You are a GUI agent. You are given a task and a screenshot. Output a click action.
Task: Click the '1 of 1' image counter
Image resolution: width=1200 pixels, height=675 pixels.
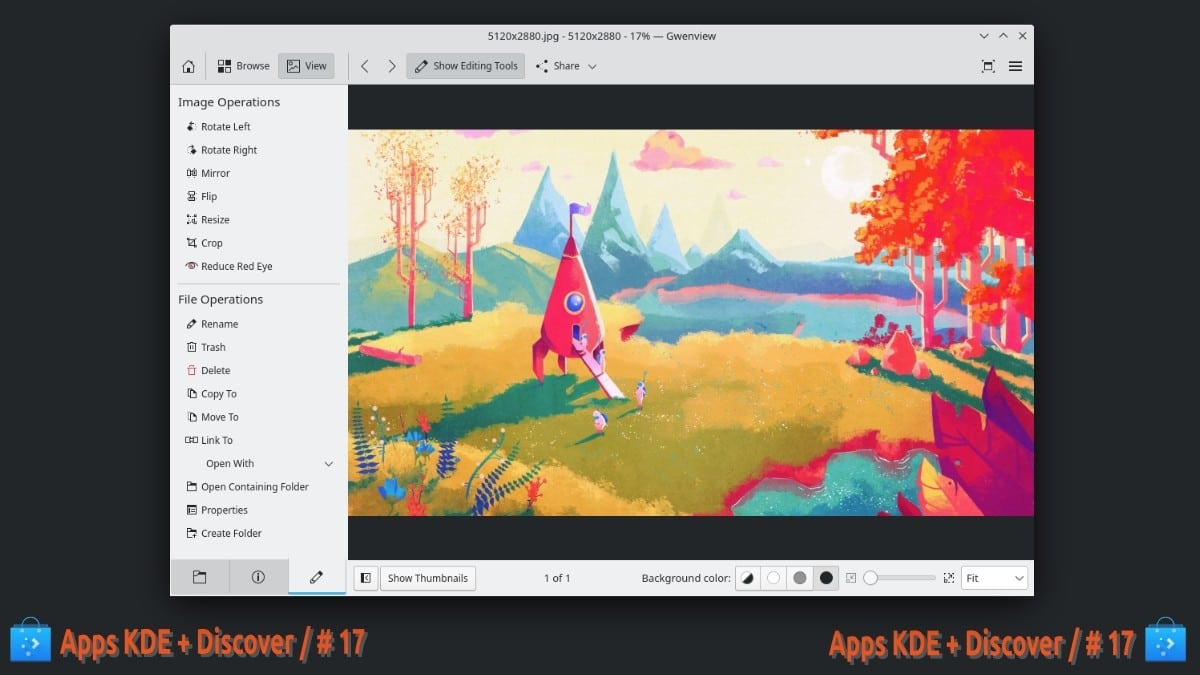coord(557,578)
